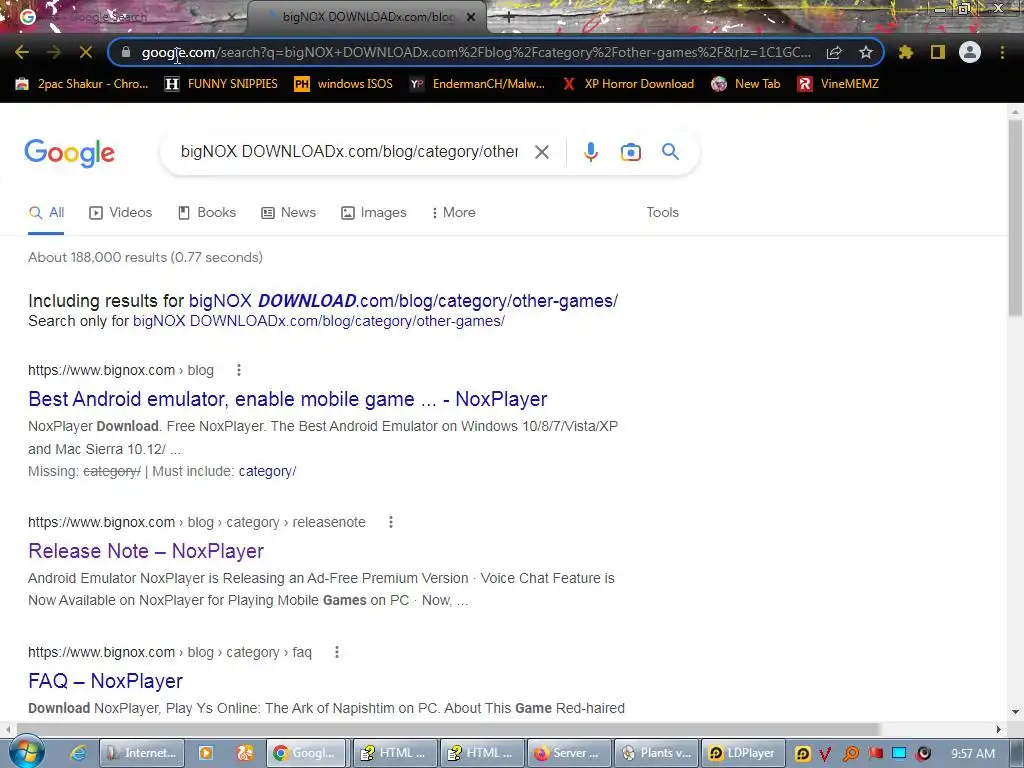Open 'FAQ – NoxPlayer' result
The height and width of the screenshot is (768, 1024).
105,681
